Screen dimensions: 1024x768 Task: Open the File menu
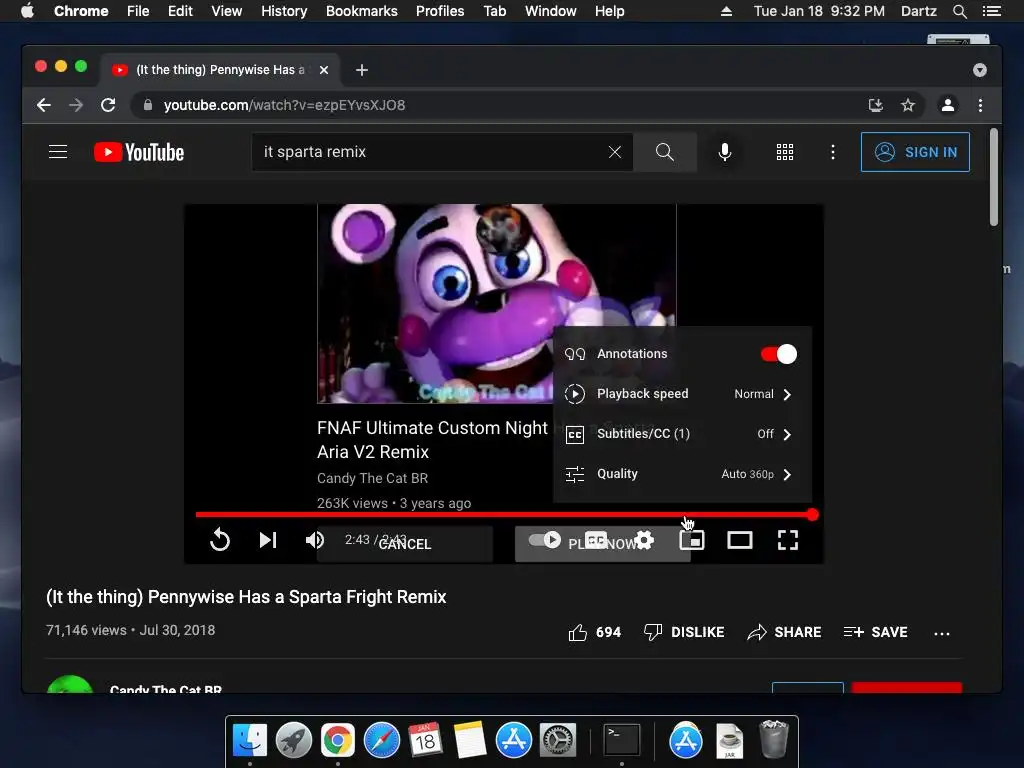[x=138, y=11]
